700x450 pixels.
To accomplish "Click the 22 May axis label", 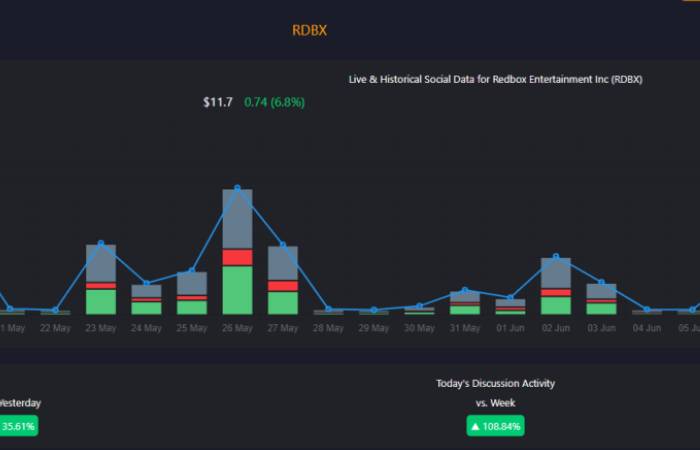I will click(55, 328).
